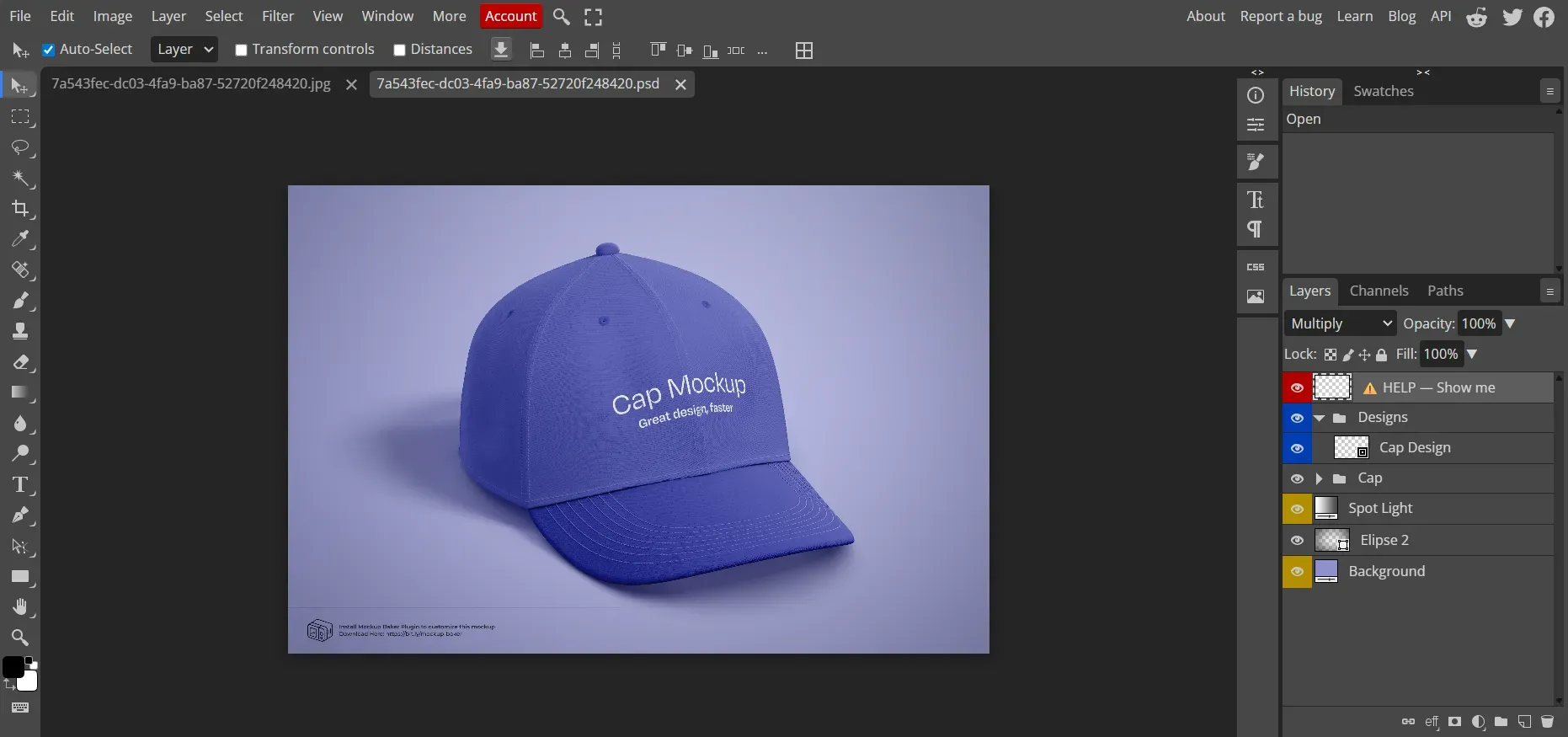The width and height of the screenshot is (1568, 737).
Task: Open the Layer auto-select dropdown
Action: pos(184,50)
